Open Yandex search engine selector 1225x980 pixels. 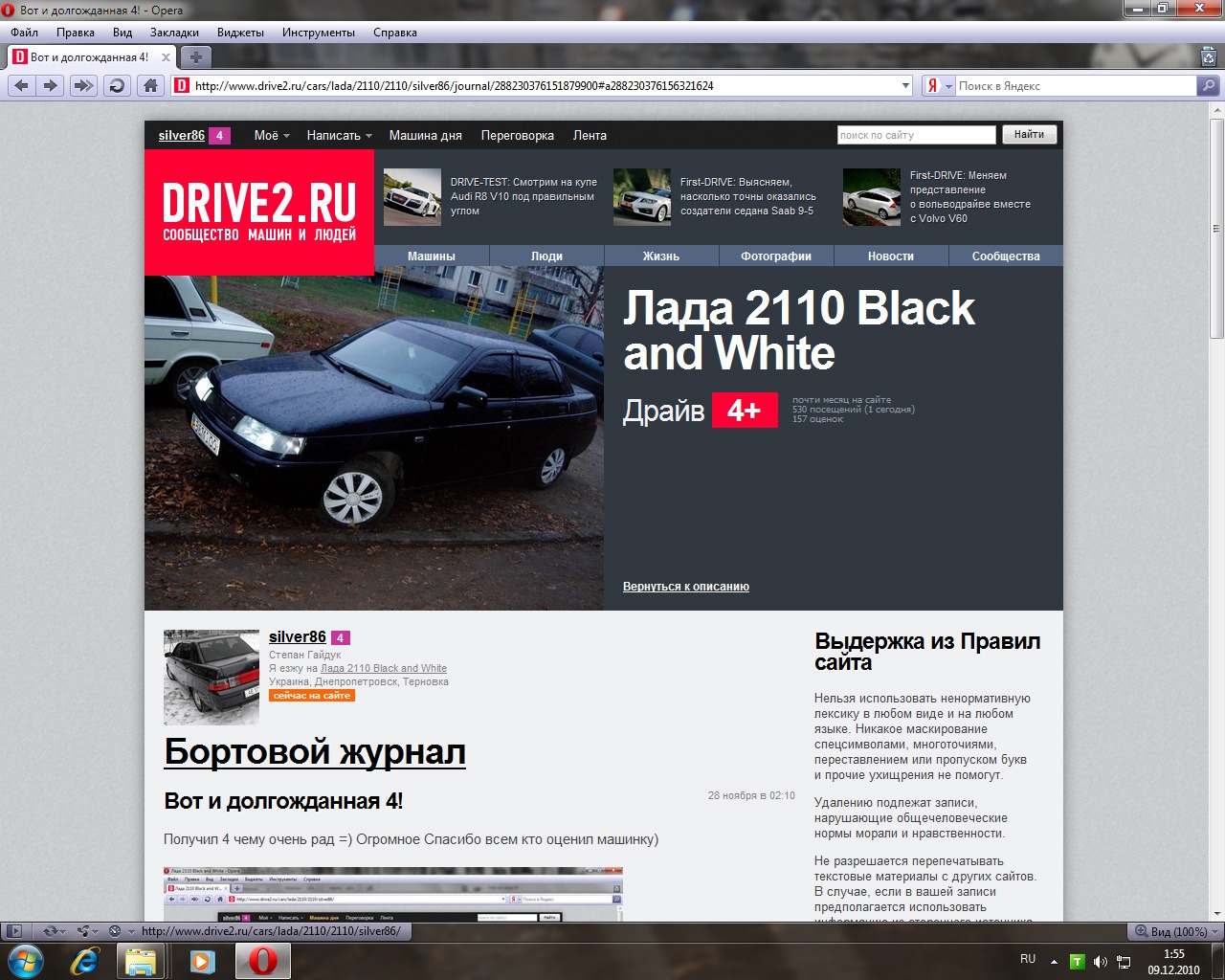point(939,85)
